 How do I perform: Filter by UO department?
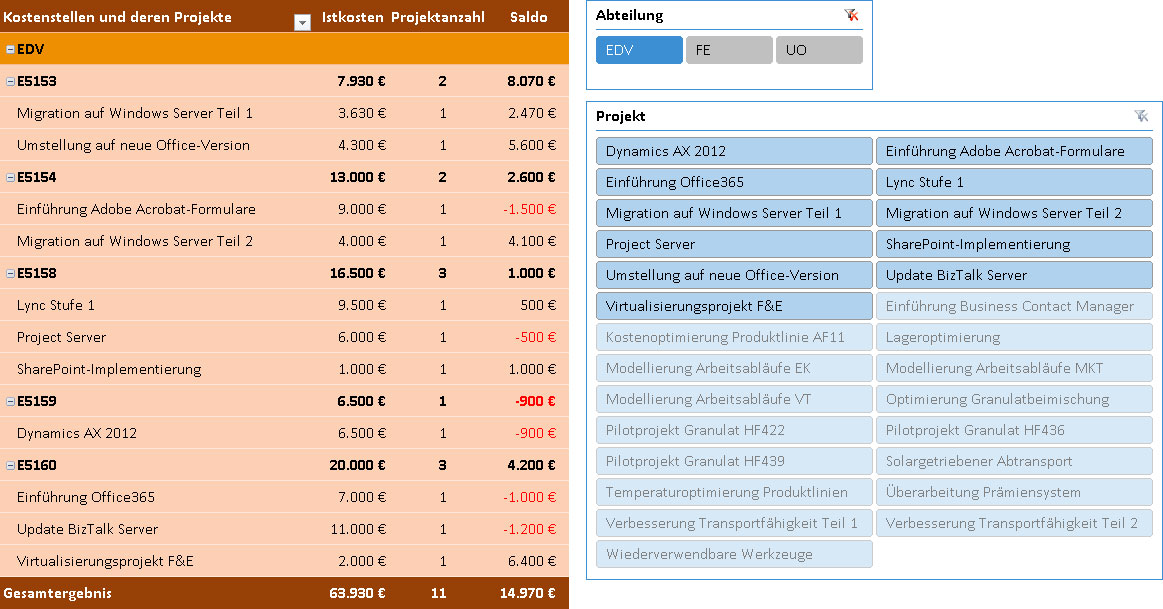(x=819, y=50)
